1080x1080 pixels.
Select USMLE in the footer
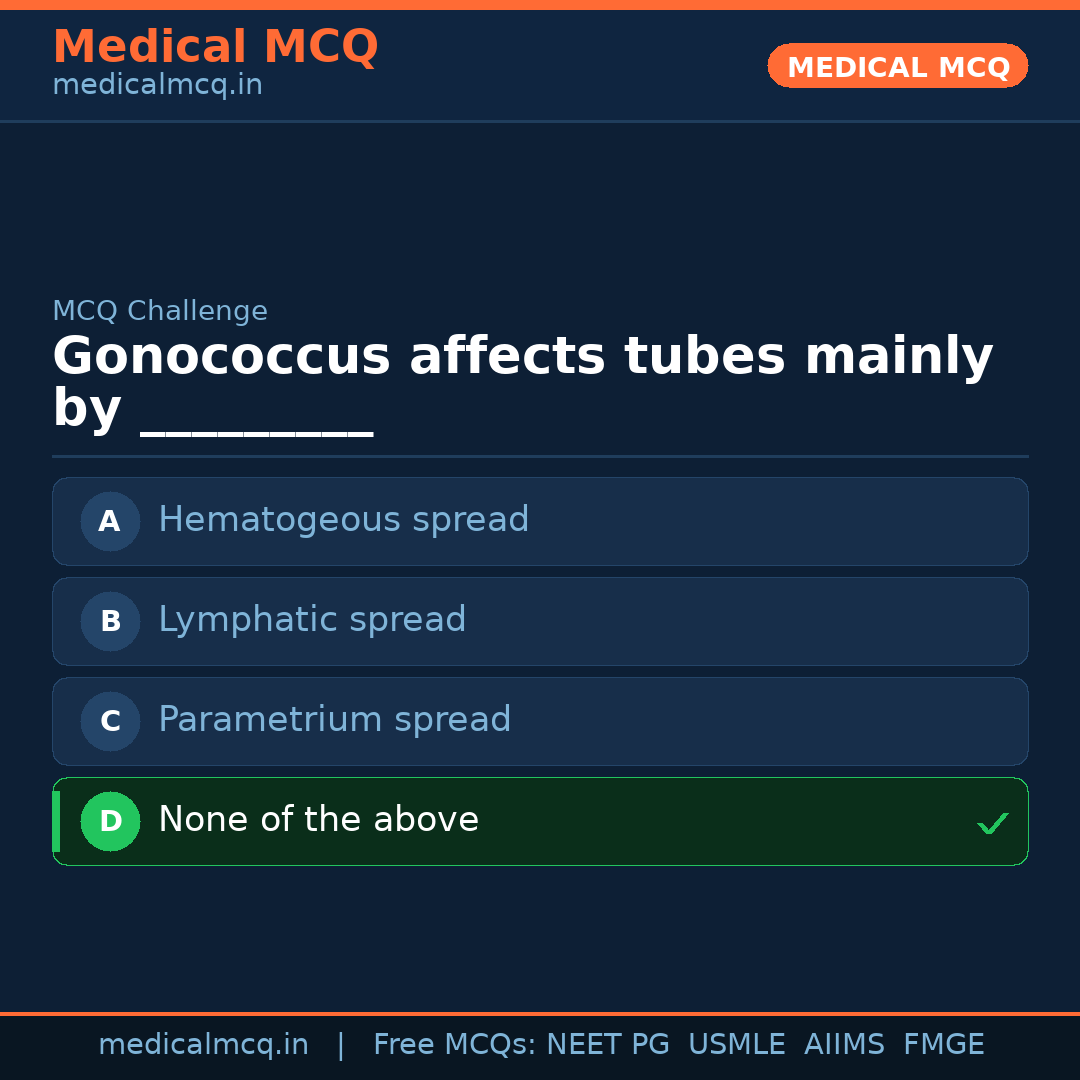tap(736, 1045)
